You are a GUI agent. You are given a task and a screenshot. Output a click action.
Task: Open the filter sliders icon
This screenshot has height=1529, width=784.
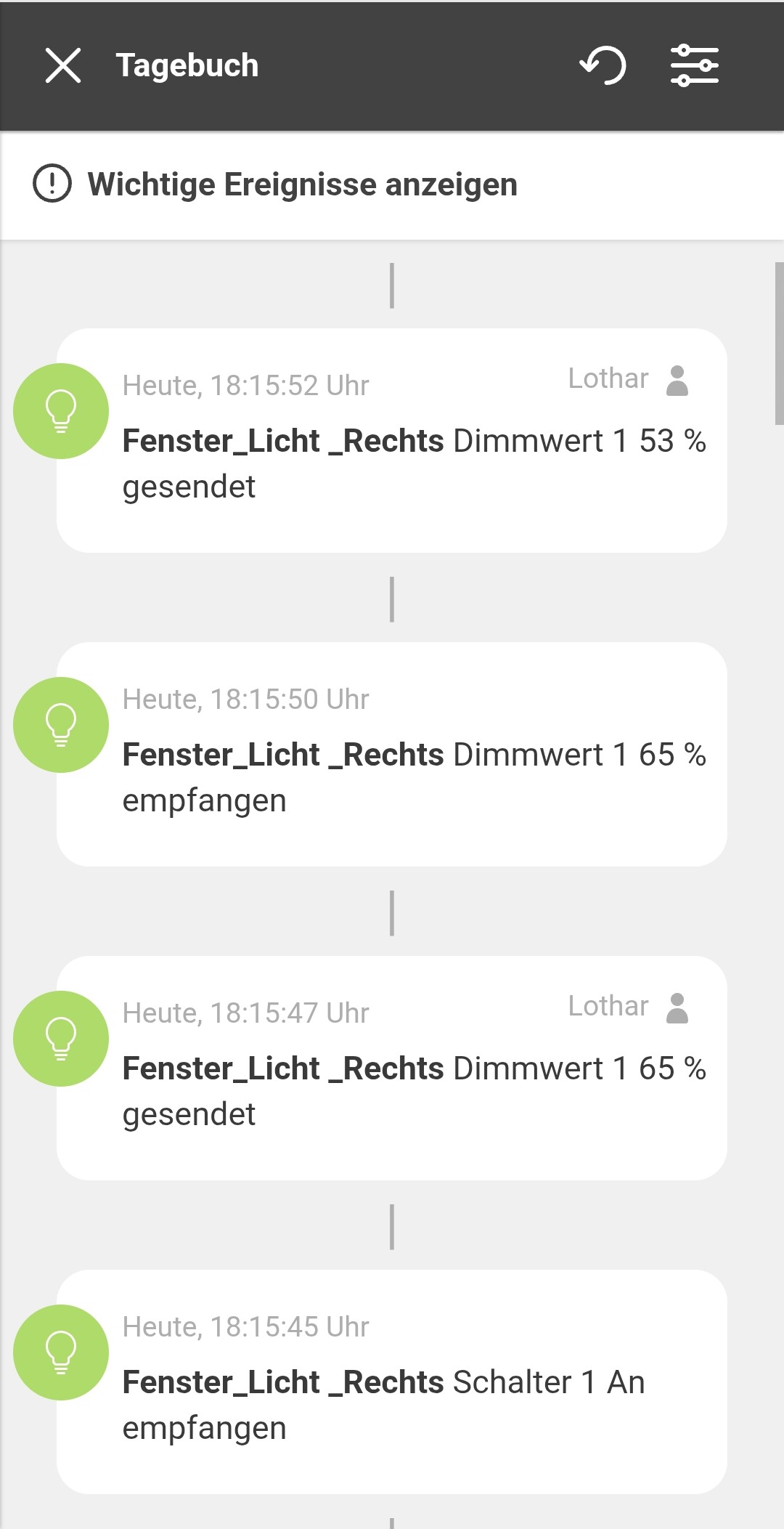pos(695,65)
